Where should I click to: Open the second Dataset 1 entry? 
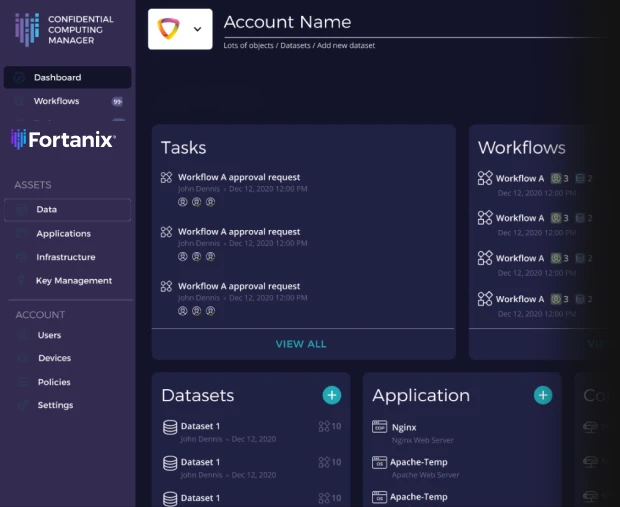pyautogui.click(x=200, y=462)
